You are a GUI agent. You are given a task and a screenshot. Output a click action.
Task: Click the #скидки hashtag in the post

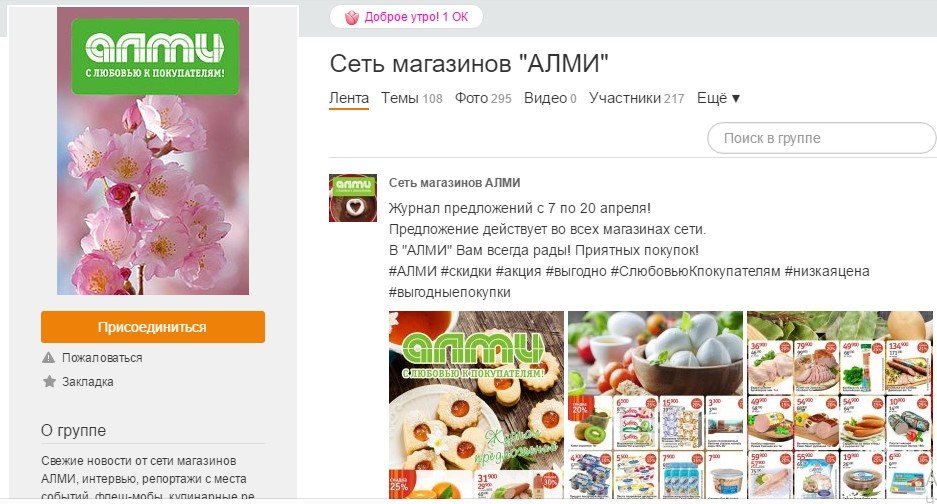click(x=466, y=271)
